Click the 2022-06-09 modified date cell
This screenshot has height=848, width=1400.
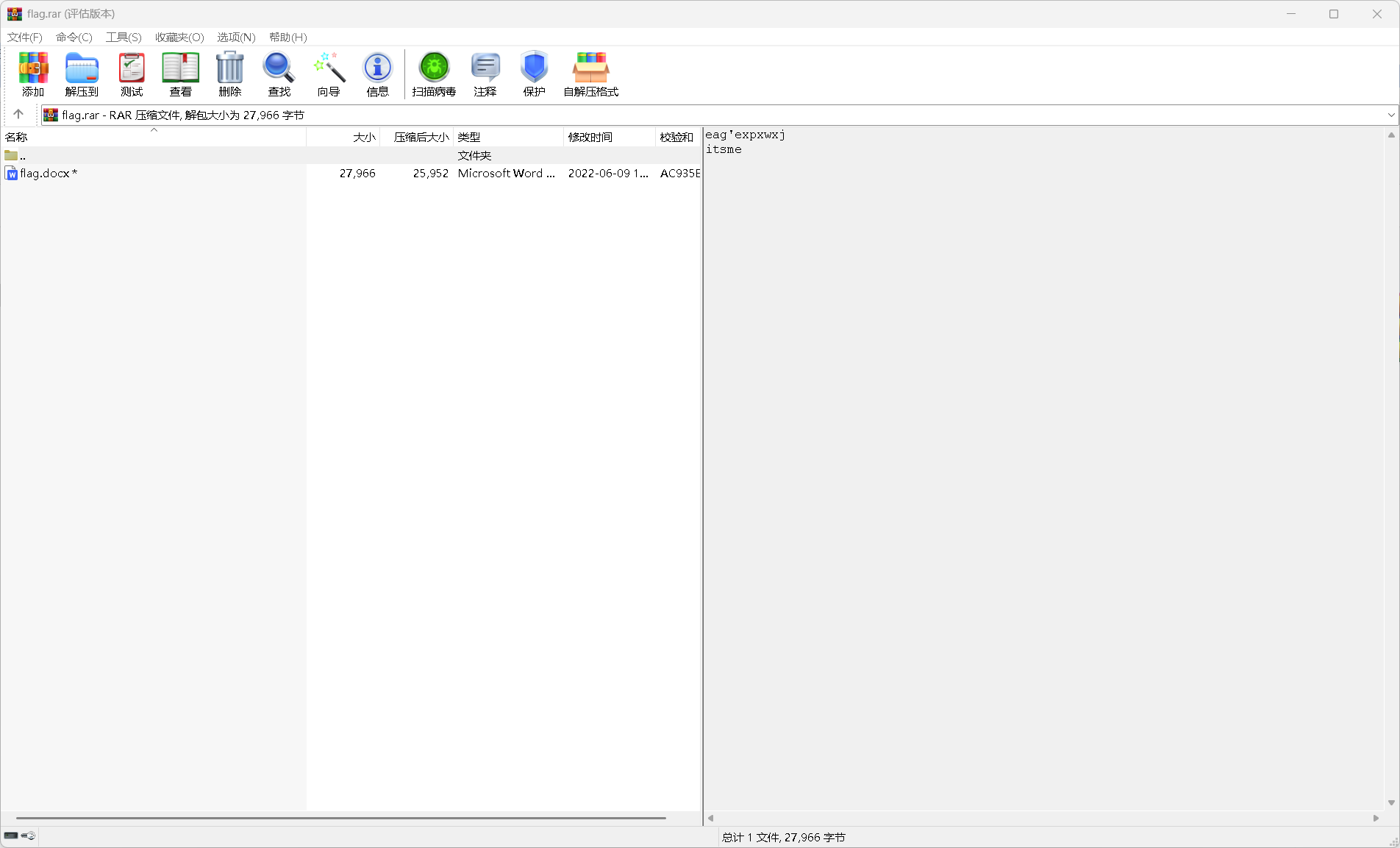click(609, 174)
